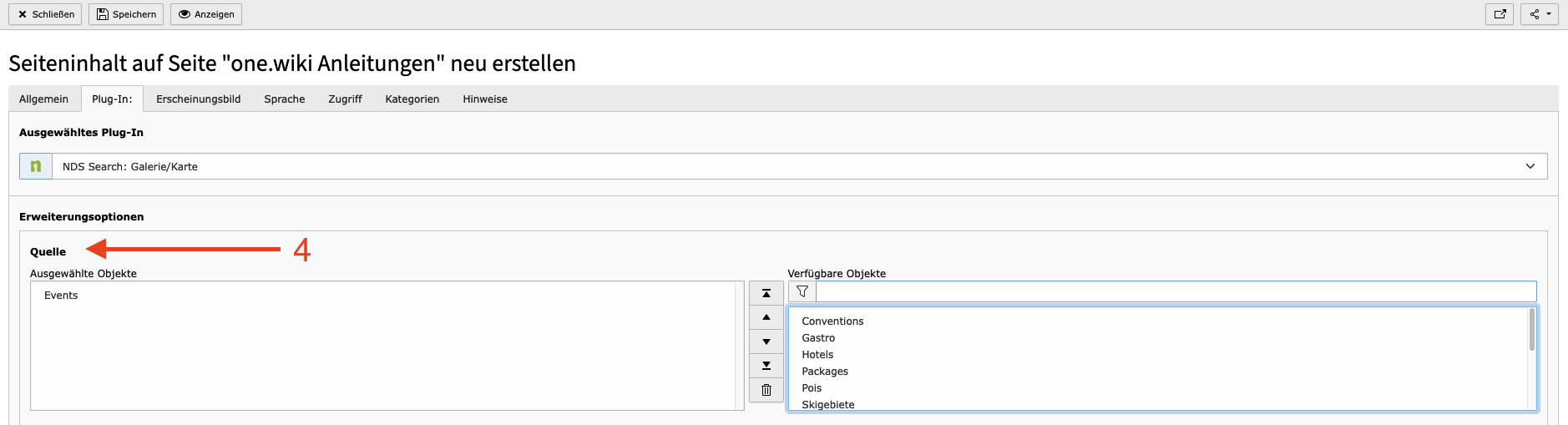Click the green NDS plug-in icon
This screenshot has width=1568, height=425.
click(x=36, y=166)
